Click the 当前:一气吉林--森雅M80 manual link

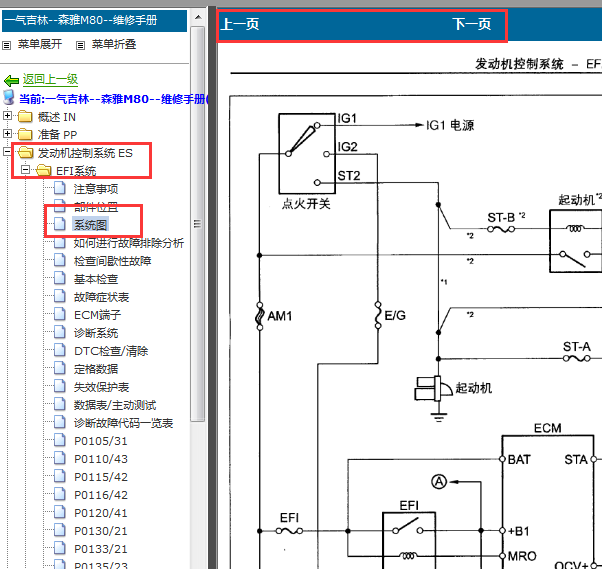113,99
